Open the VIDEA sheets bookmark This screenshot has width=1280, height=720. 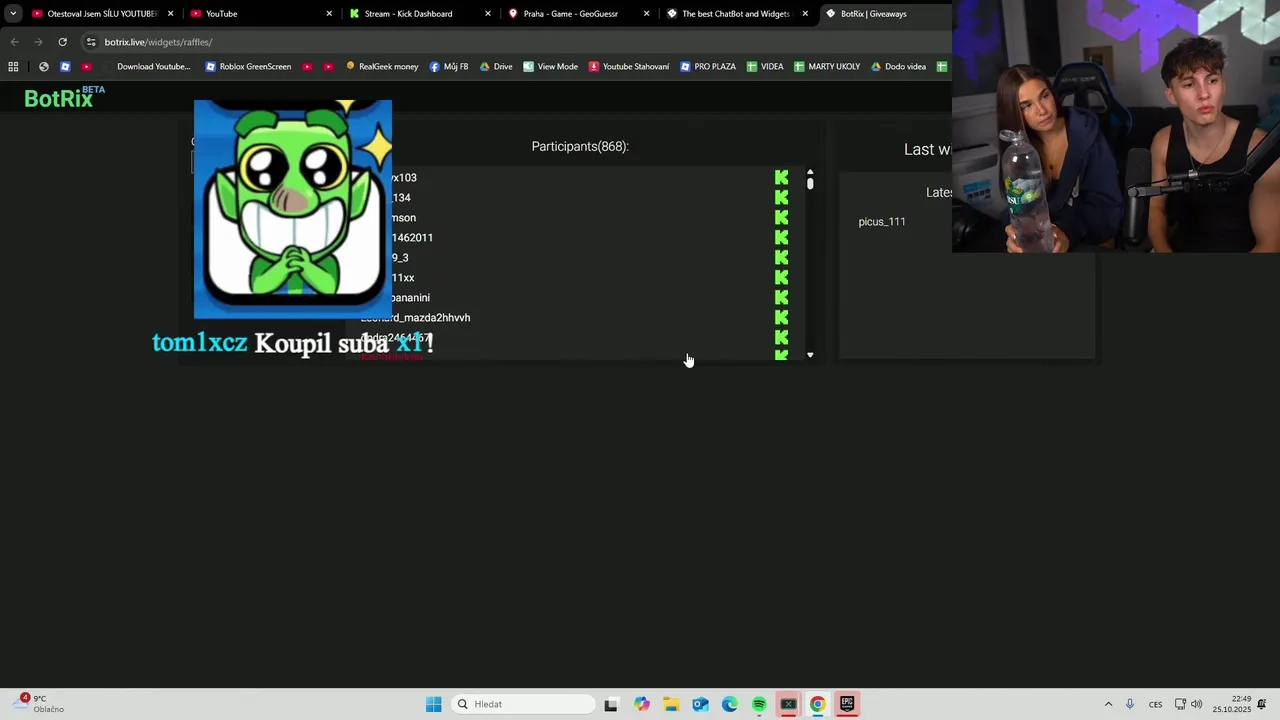[765, 67]
